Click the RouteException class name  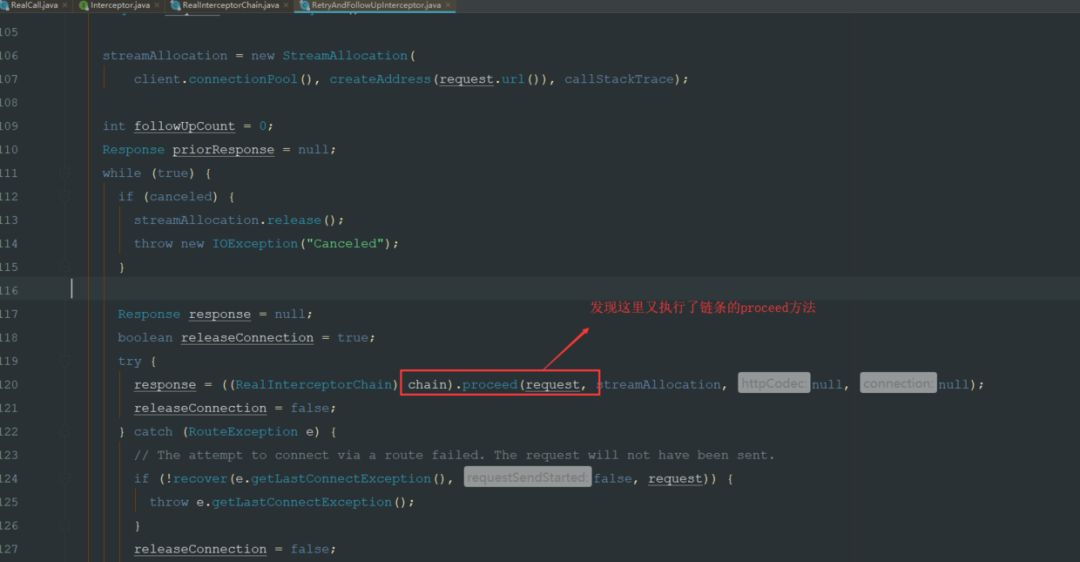point(243,432)
